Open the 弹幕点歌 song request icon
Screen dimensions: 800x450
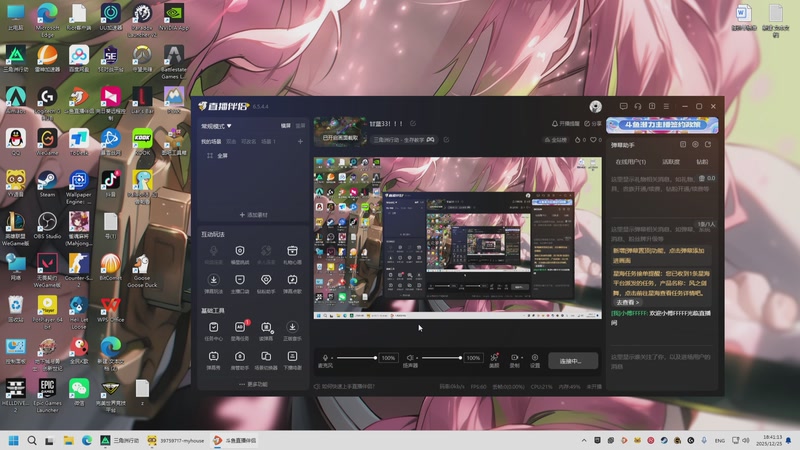[292, 284]
